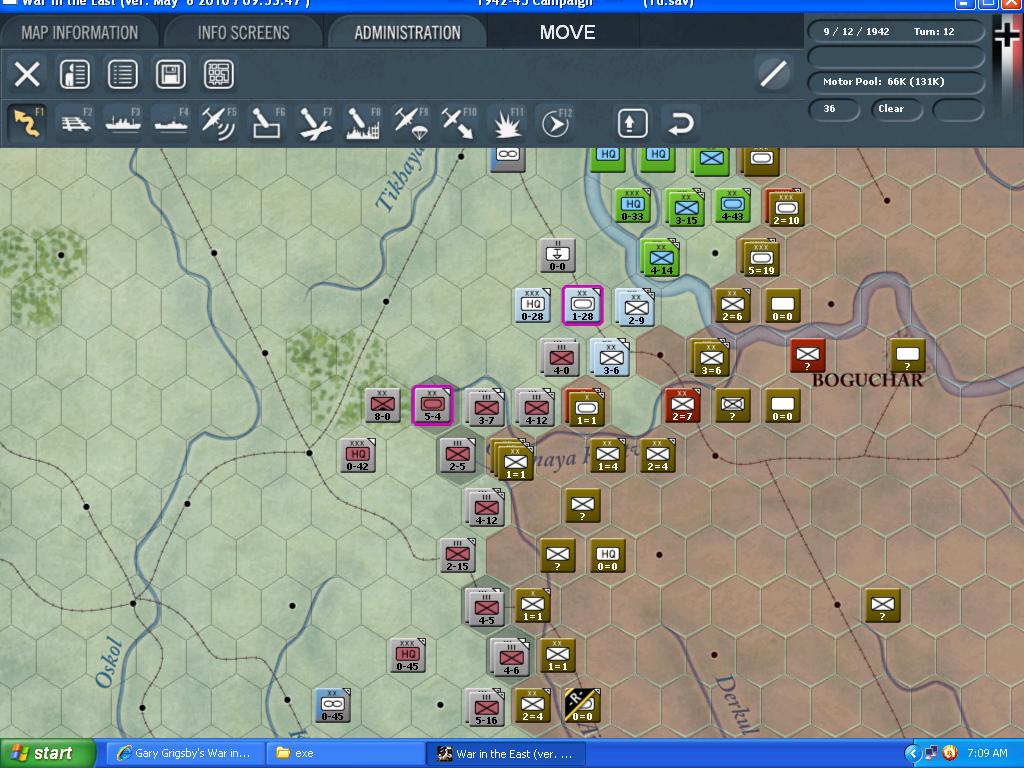Switch to Gary Grigsby's War in... taskbar item
Image resolution: width=1024 pixels, height=768 pixels.
tap(185, 754)
